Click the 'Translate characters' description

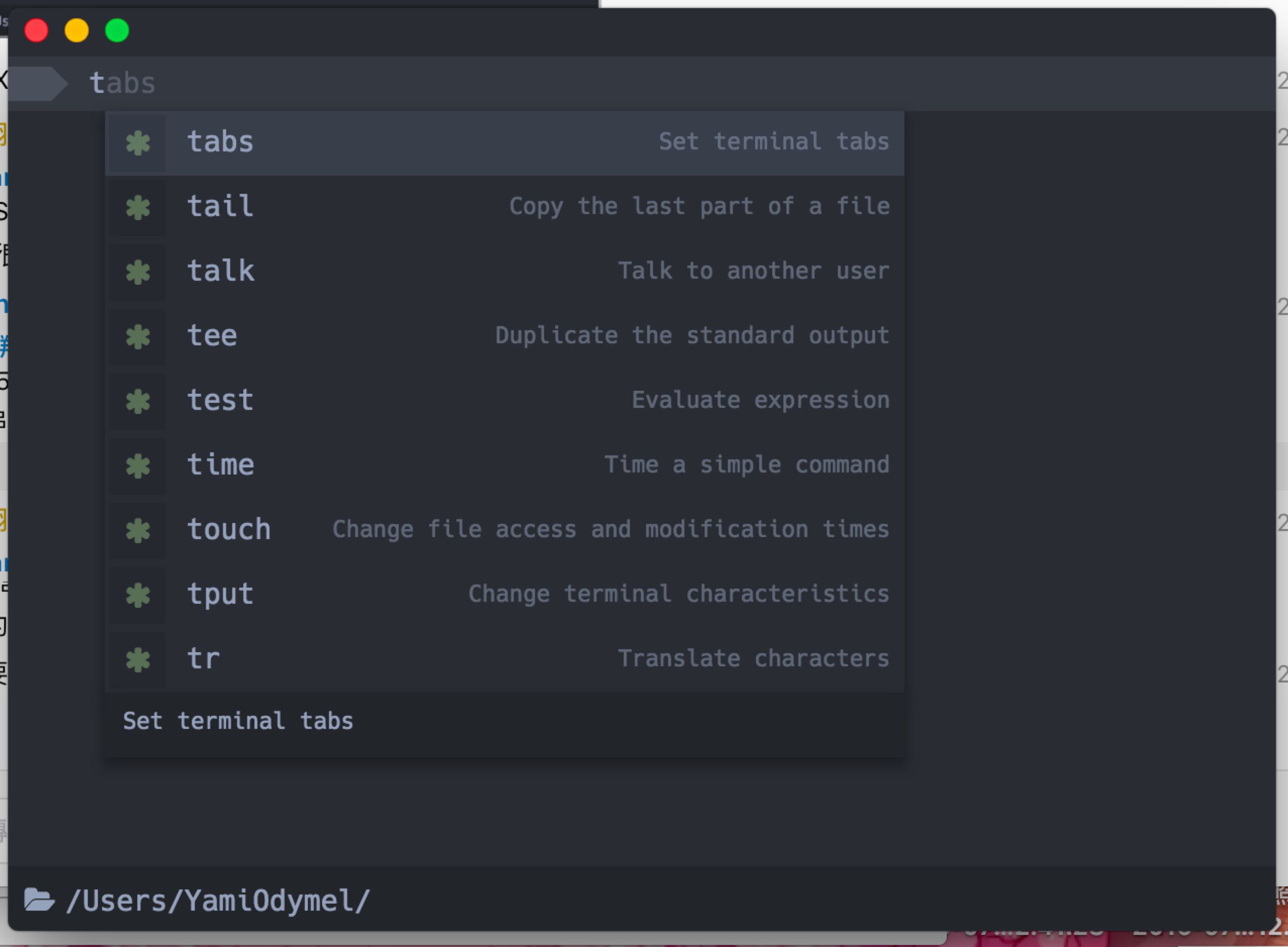point(753,659)
